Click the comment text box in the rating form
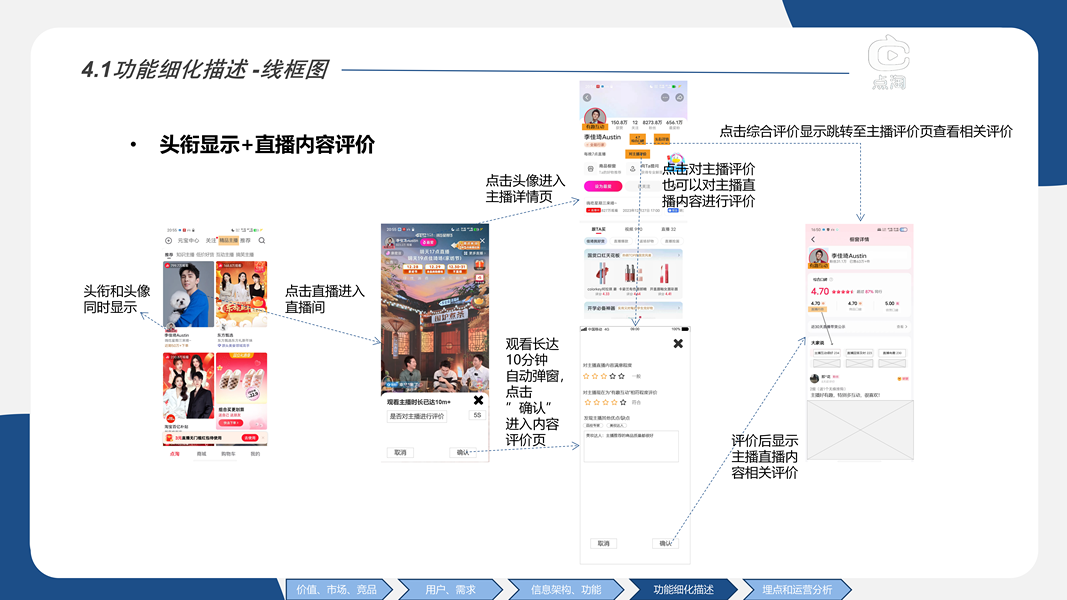 pos(631,446)
